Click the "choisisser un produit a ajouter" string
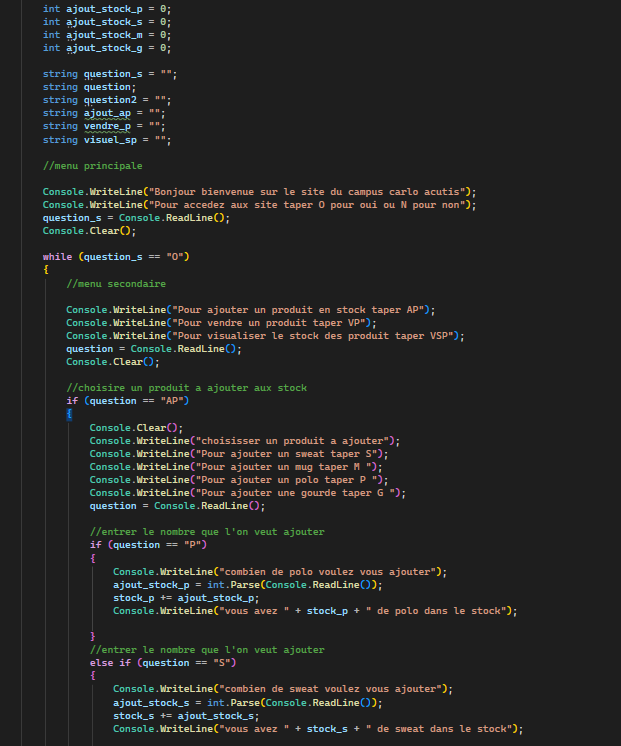Viewport: 621px width, 746px height. coord(298,440)
